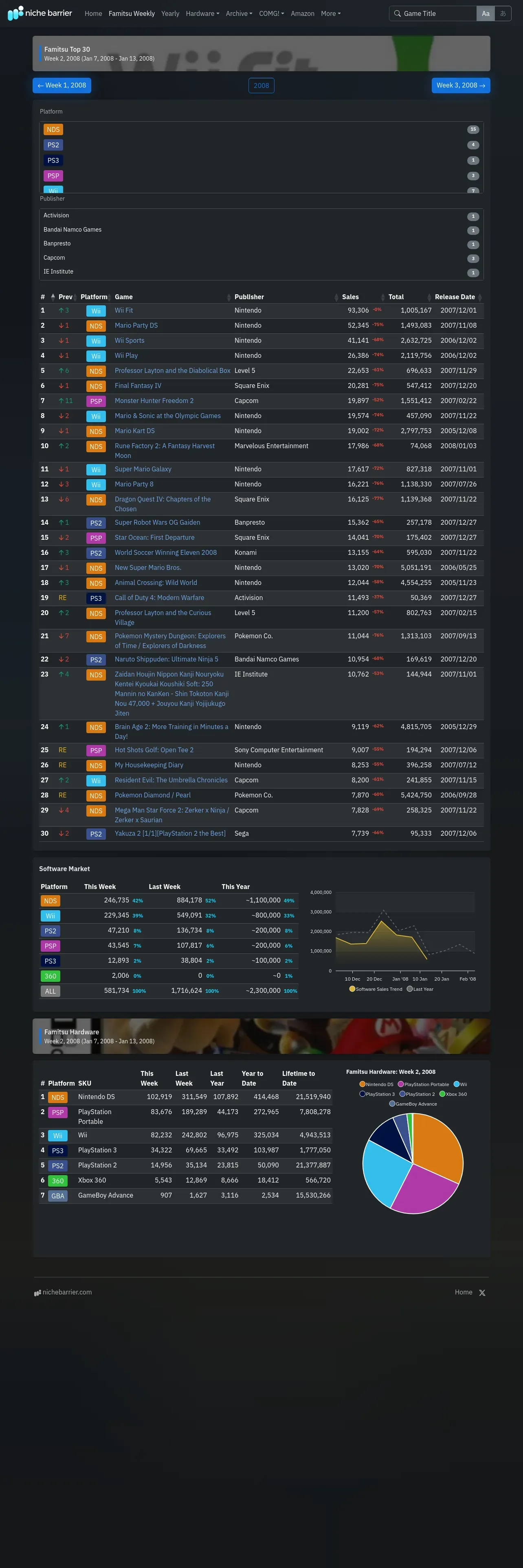
Task: Filter by publisher Activision
Action: pyautogui.click(x=261, y=216)
